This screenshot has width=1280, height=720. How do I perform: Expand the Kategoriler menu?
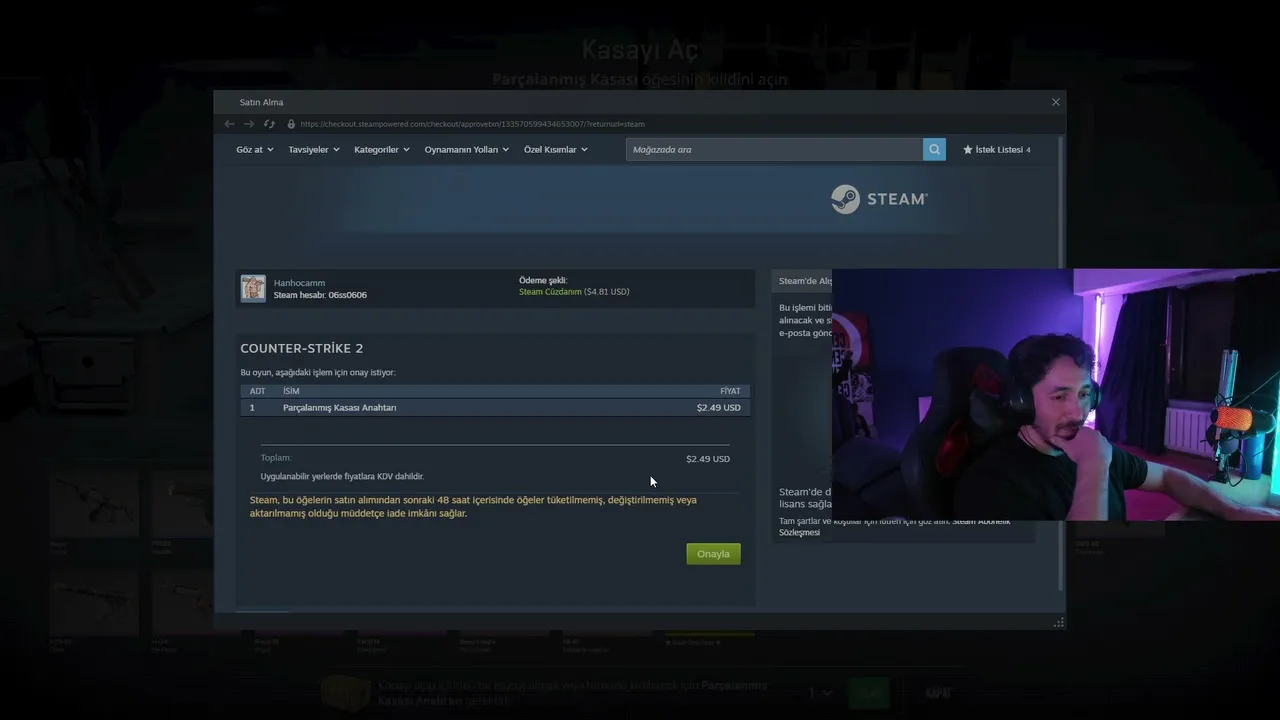382,150
